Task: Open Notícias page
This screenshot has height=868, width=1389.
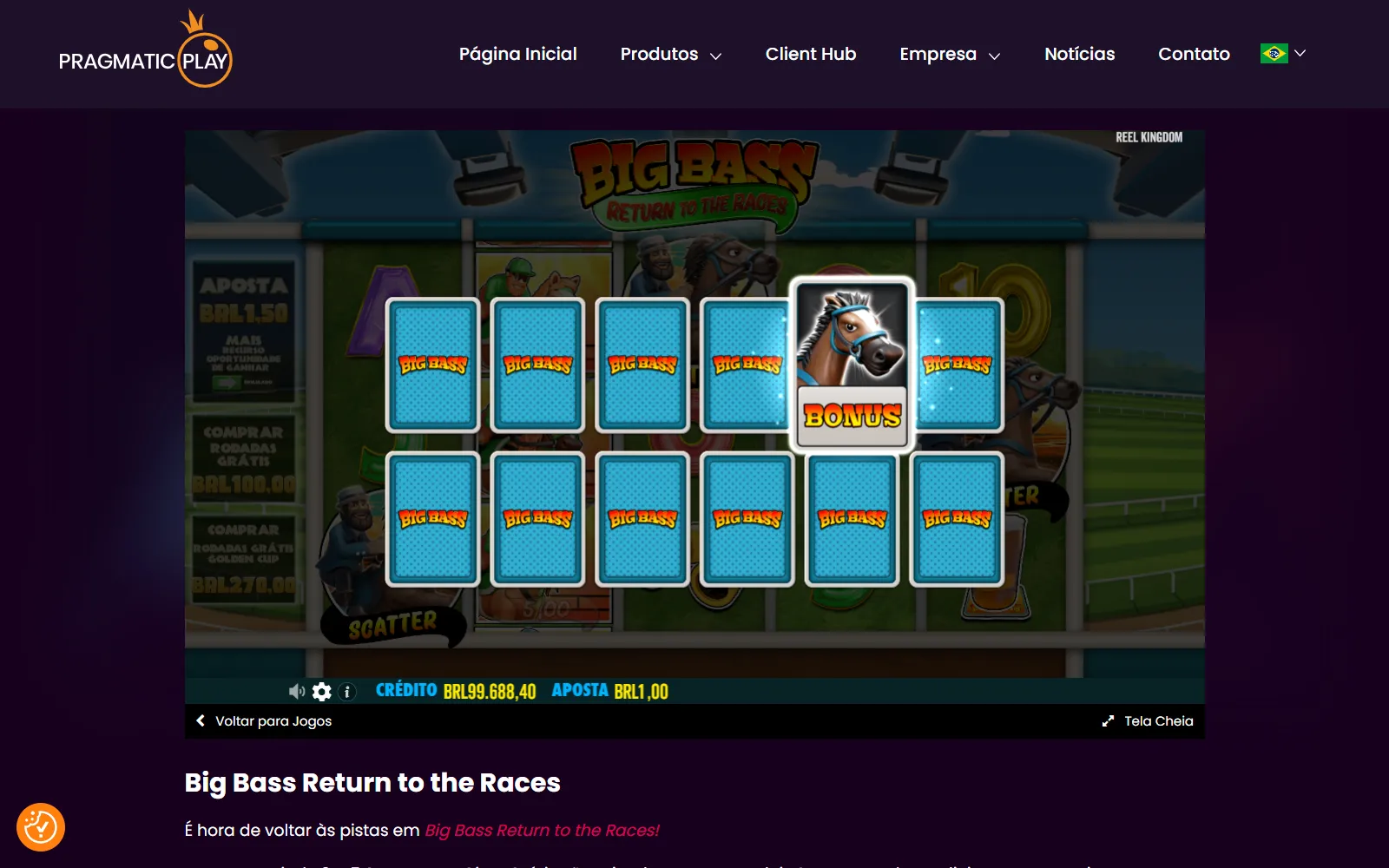Action: [x=1079, y=54]
